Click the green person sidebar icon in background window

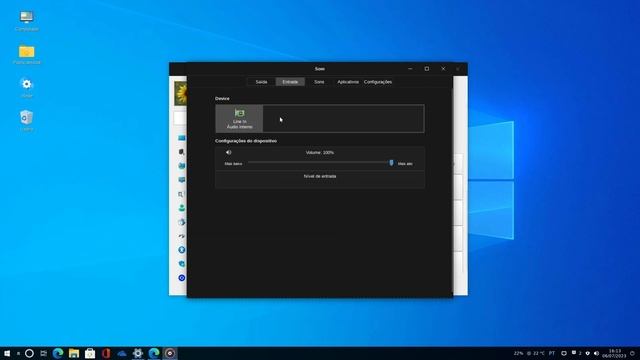pyautogui.click(x=182, y=208)
